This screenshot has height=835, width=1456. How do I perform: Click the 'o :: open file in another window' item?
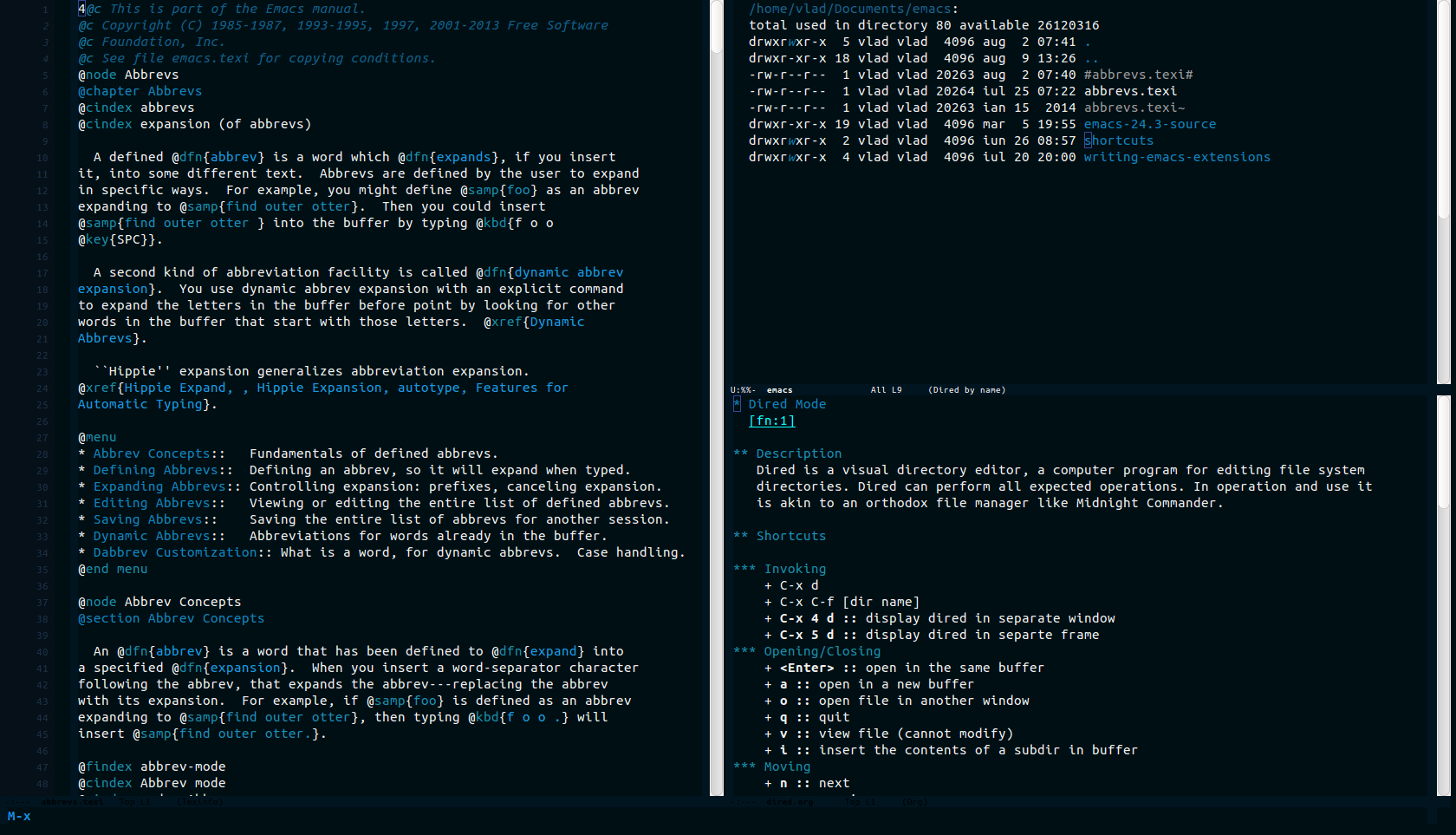[897, 701]
